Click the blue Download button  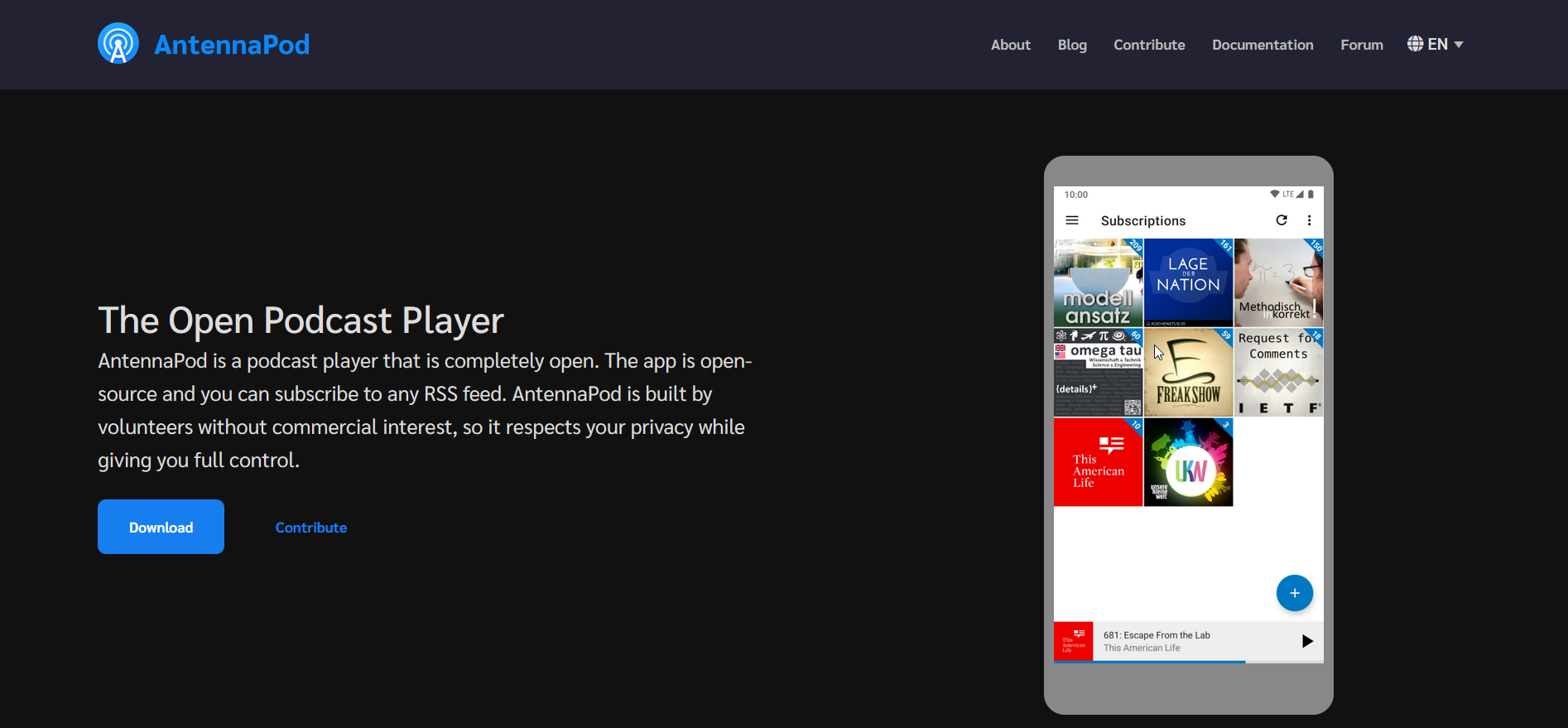click(x=161, y=527)
